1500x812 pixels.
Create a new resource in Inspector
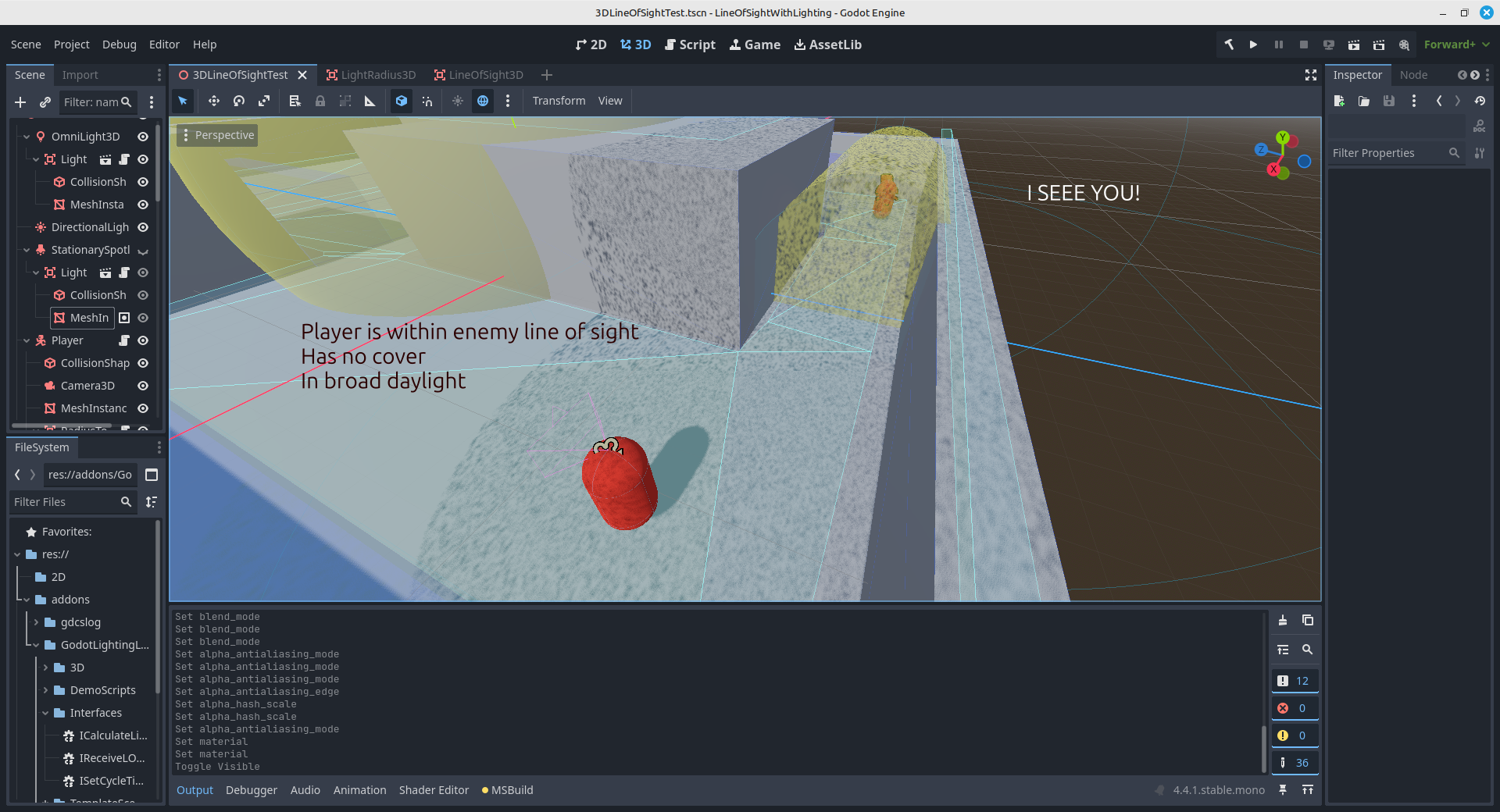point(1339,101)
